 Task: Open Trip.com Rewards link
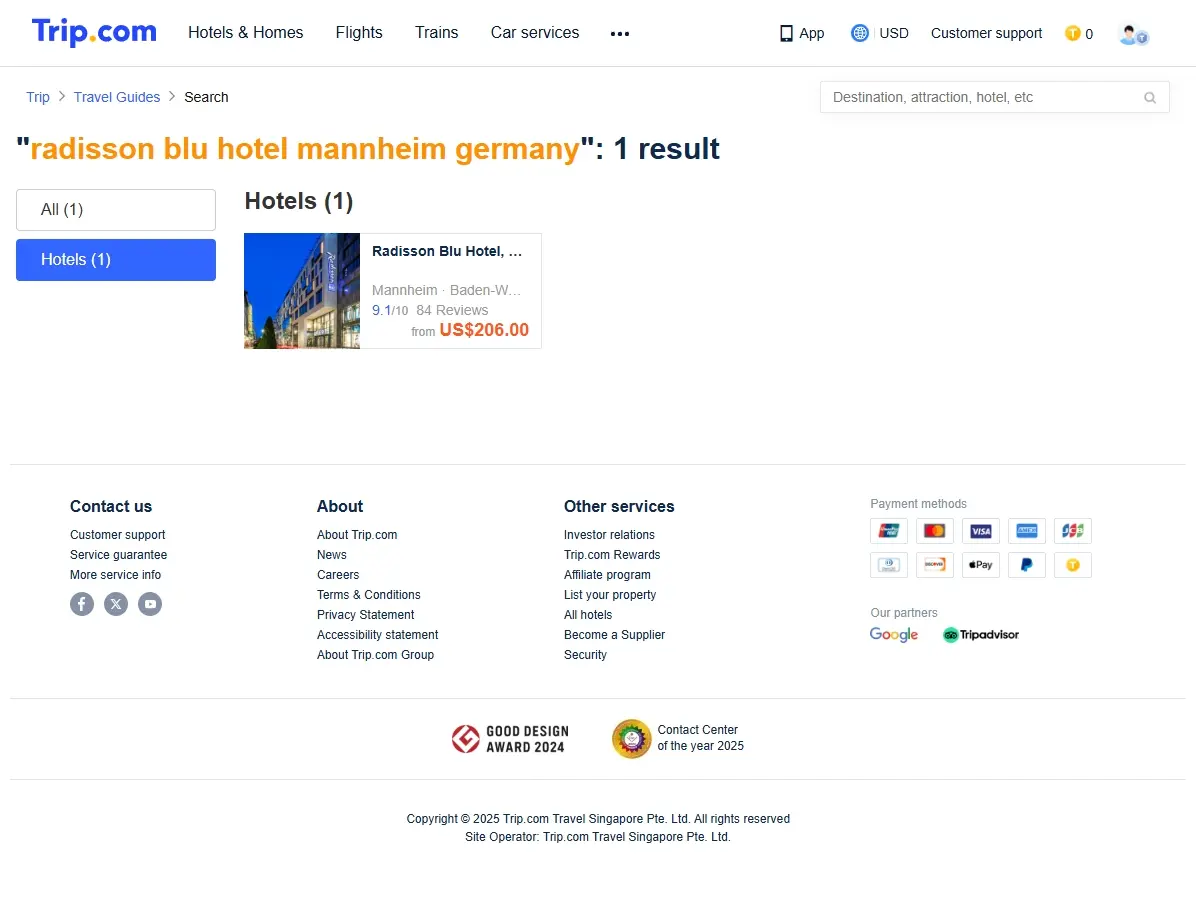point(612,555)
